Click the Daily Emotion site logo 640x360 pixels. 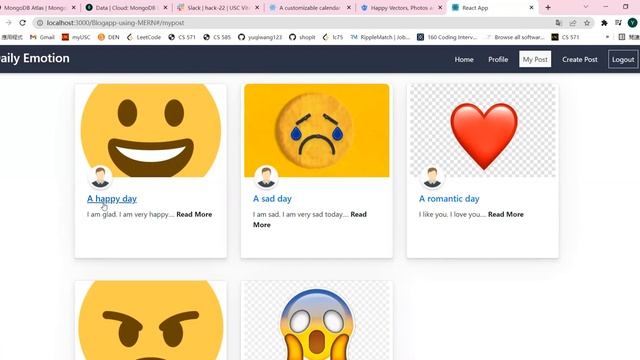click(35, 58)
